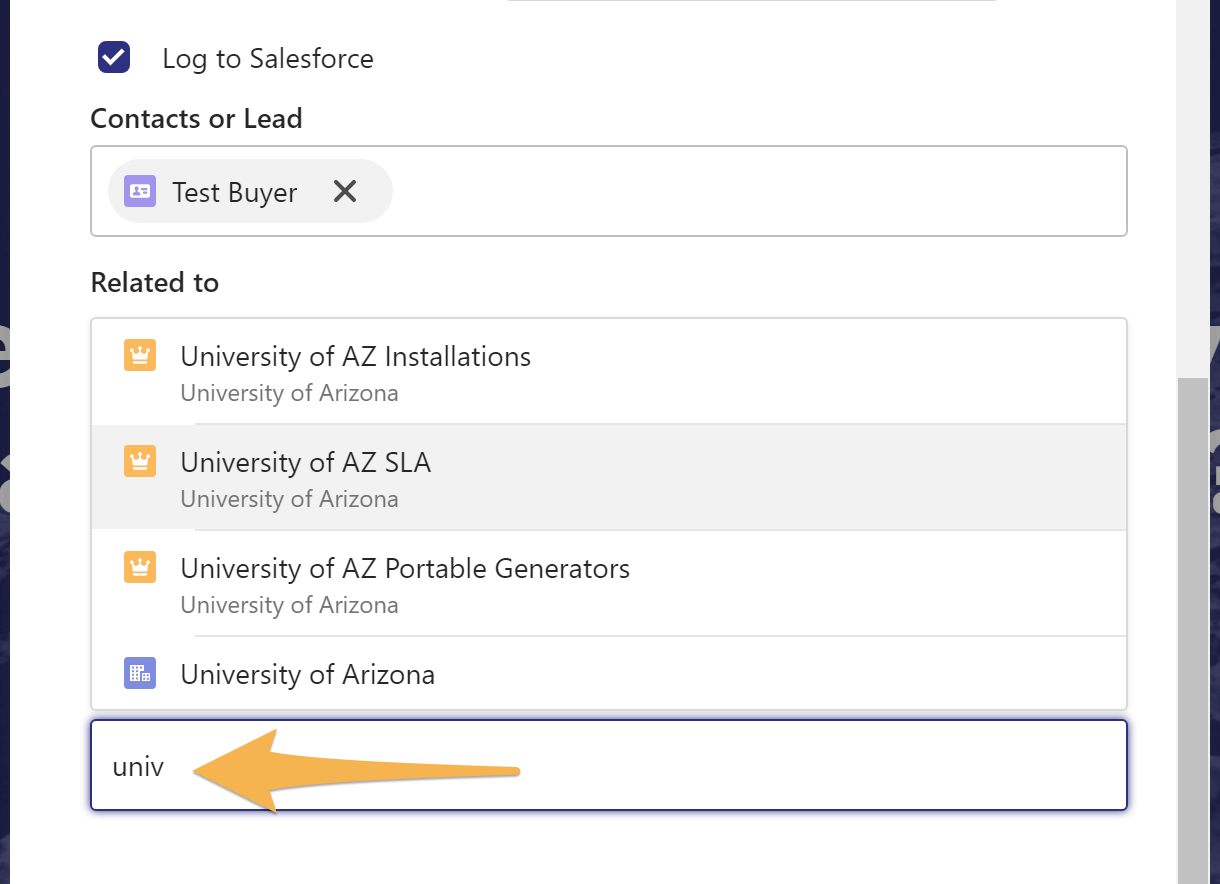Select University of AZ SLA result

coord(305,463)
